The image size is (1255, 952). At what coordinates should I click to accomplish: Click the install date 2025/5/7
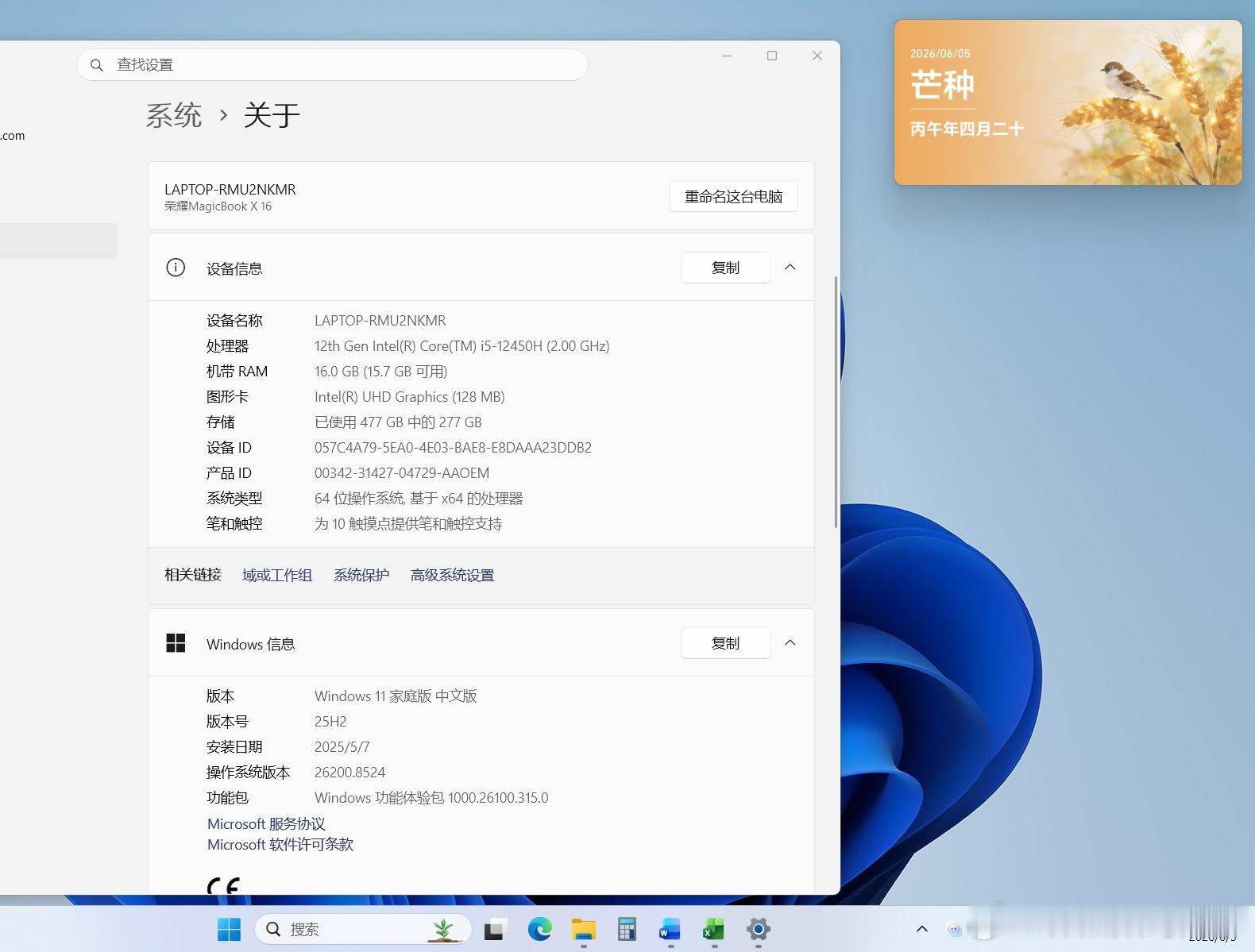click(342, 747)
